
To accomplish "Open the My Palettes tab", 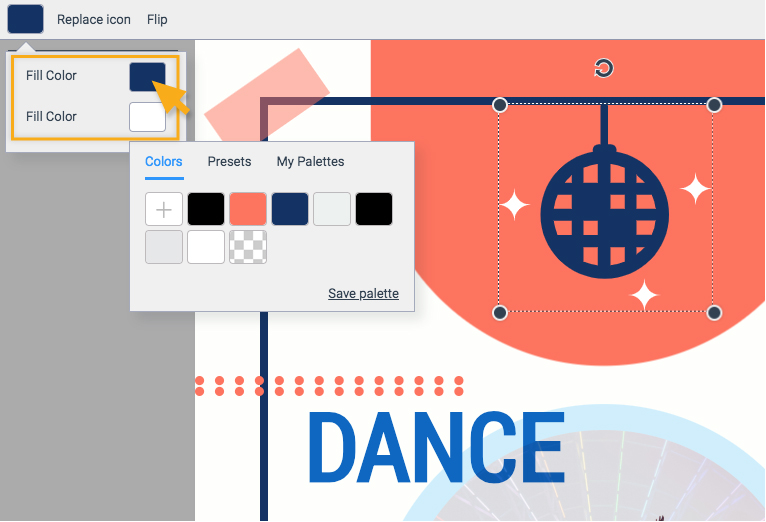I will click(x=310, y=162).
